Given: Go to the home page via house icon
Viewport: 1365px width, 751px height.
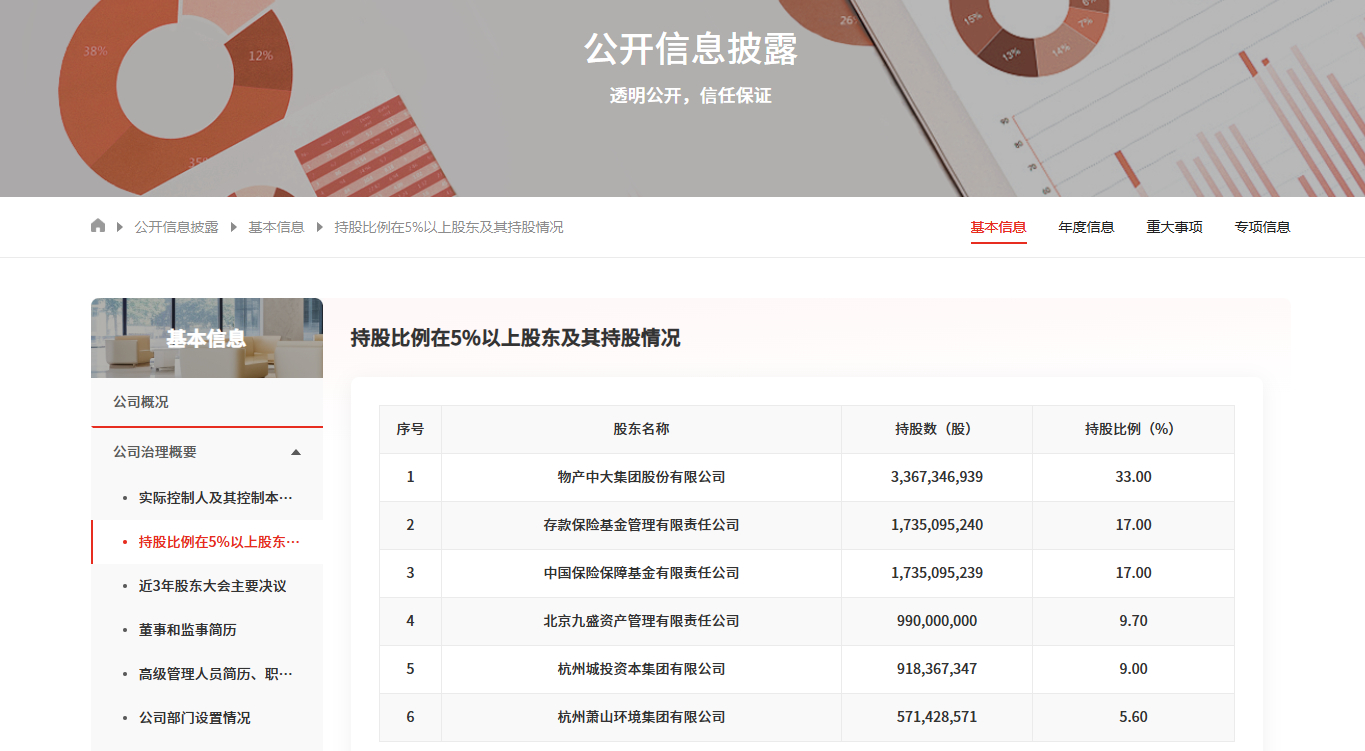Looking at the screenshot, I should click(98, 226).
